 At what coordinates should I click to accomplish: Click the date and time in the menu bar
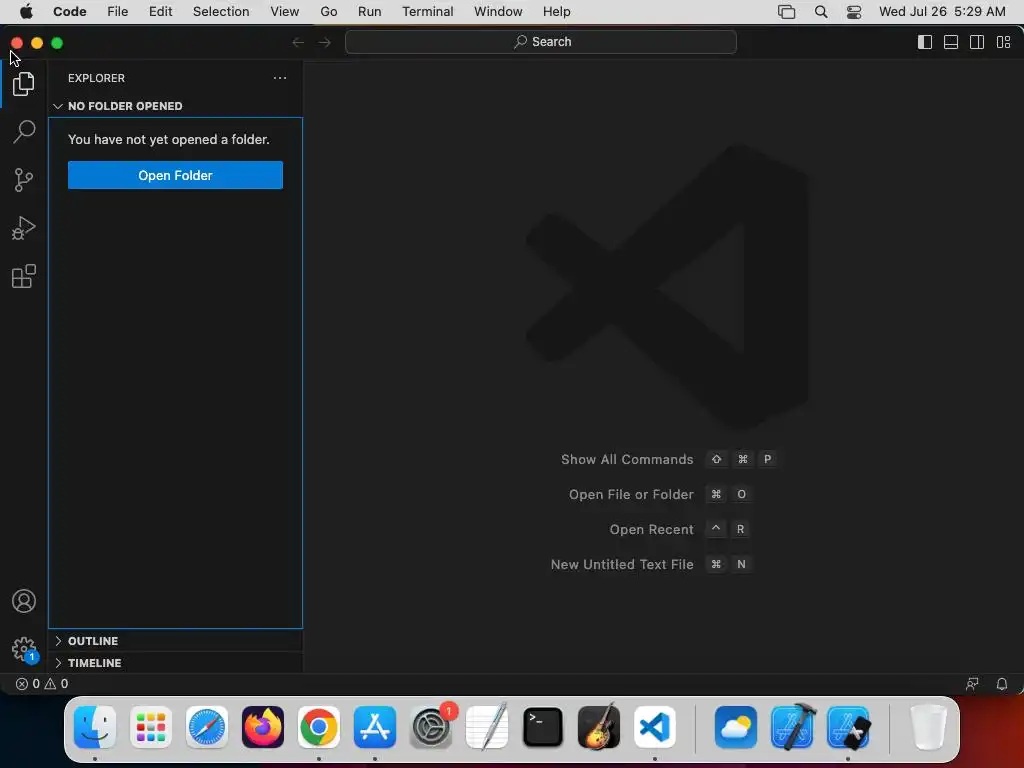[942, 12]
